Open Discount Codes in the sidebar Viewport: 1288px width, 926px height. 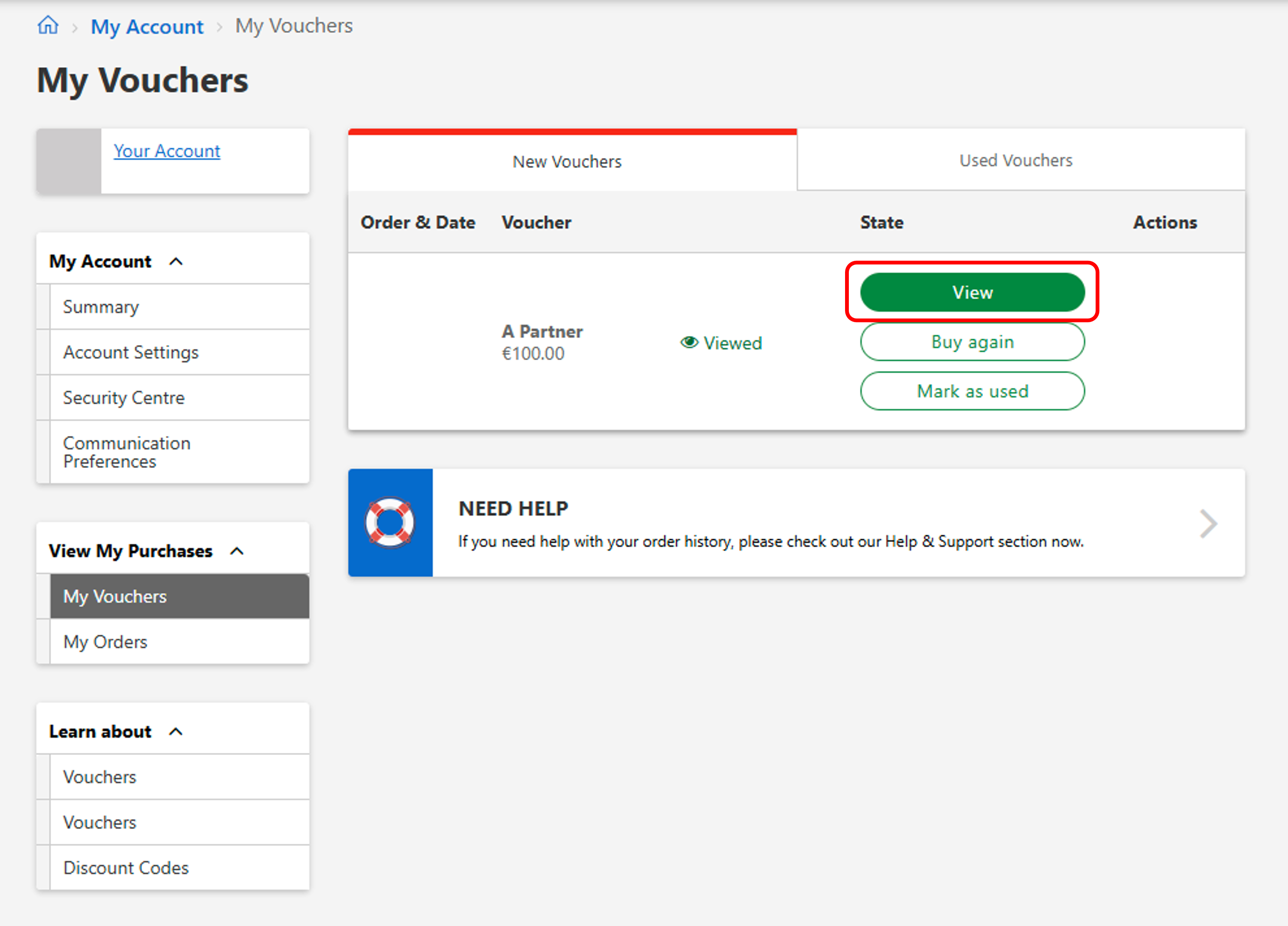pos(180,867)
